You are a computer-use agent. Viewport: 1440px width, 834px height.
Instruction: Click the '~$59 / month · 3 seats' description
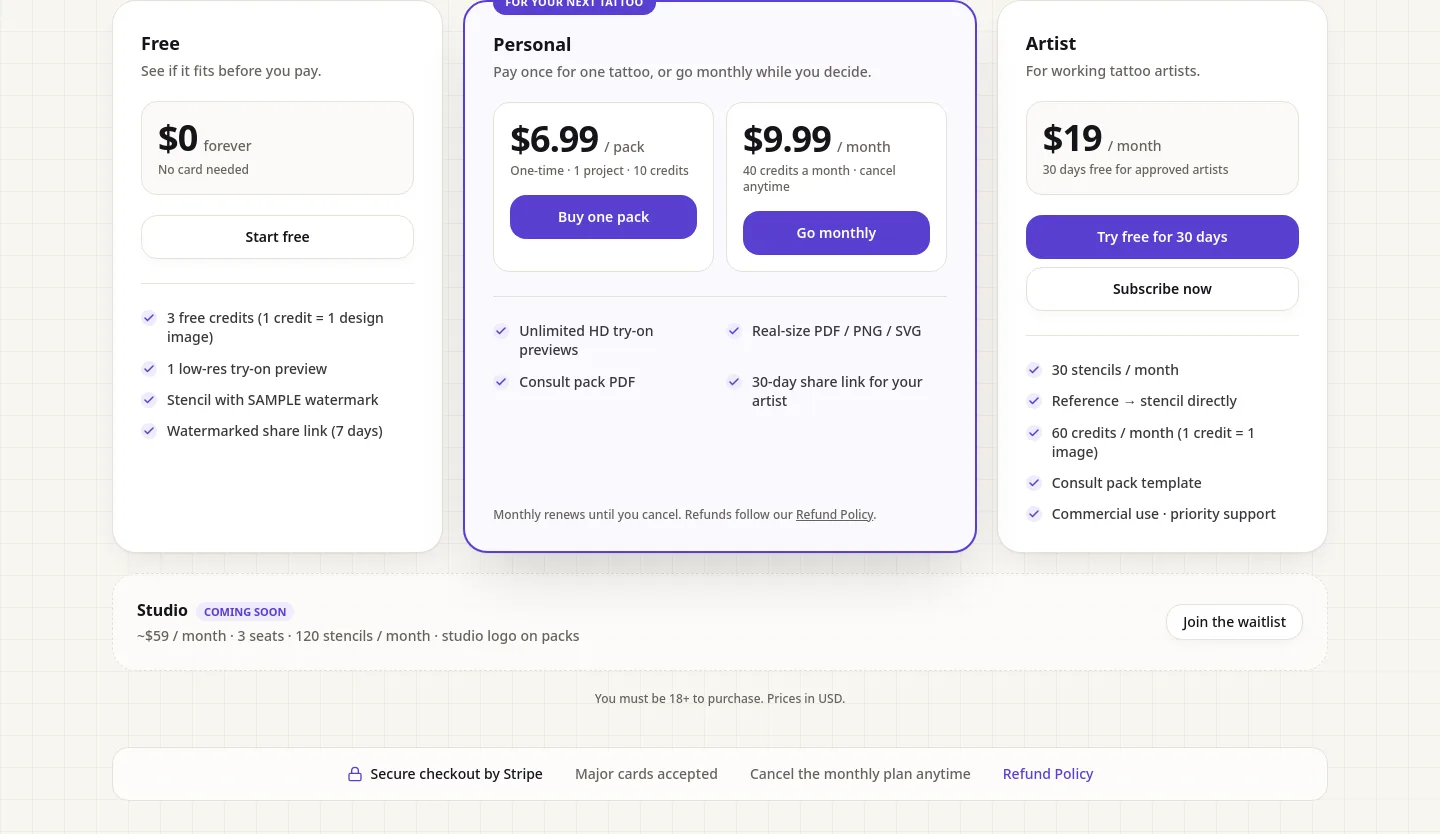358,636
